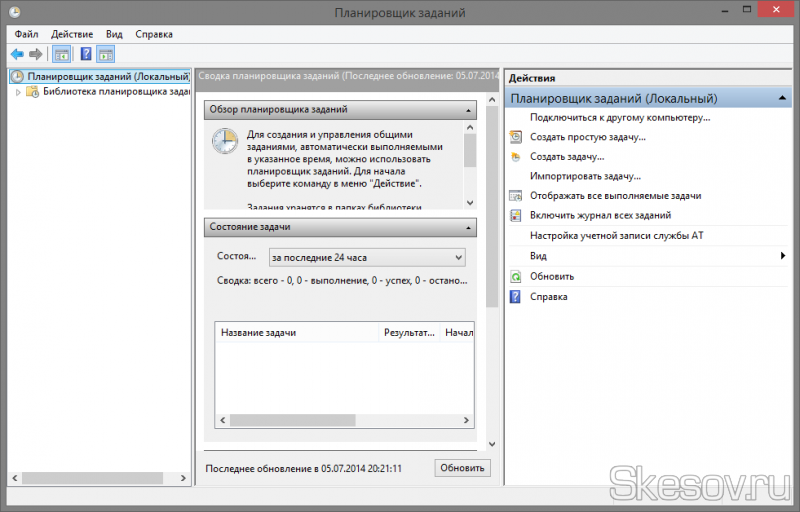Click the icon beside Создать задачу

click(516, 157)
